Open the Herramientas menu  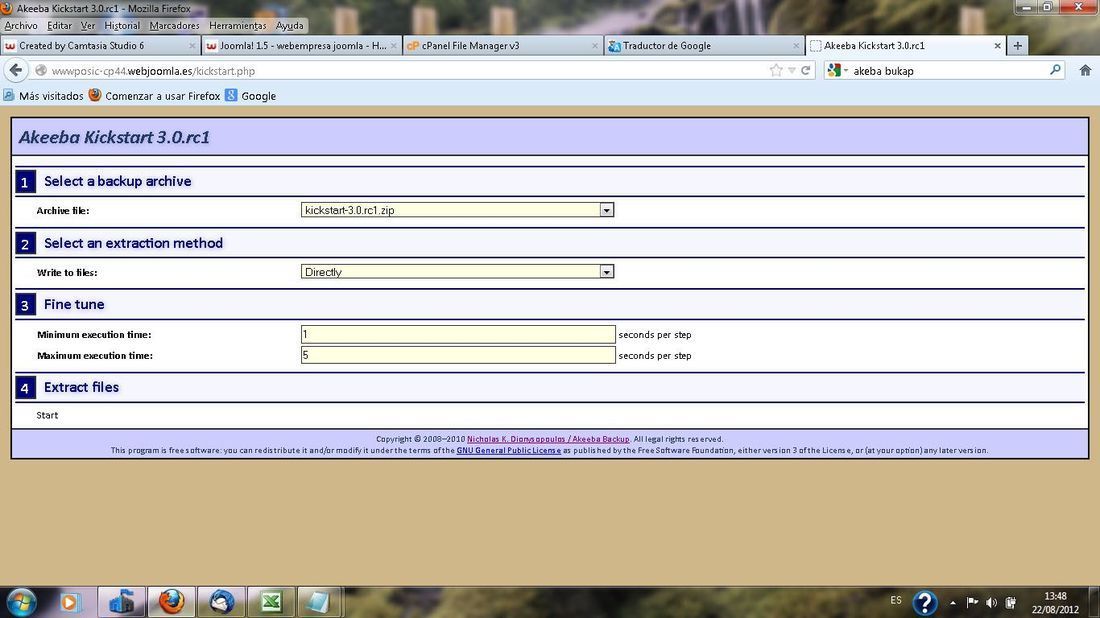coord(238,26)
